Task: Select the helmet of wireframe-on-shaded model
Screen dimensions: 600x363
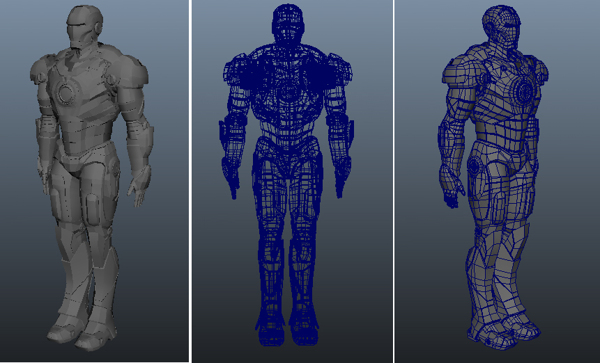Action: [x=502, y=28]
